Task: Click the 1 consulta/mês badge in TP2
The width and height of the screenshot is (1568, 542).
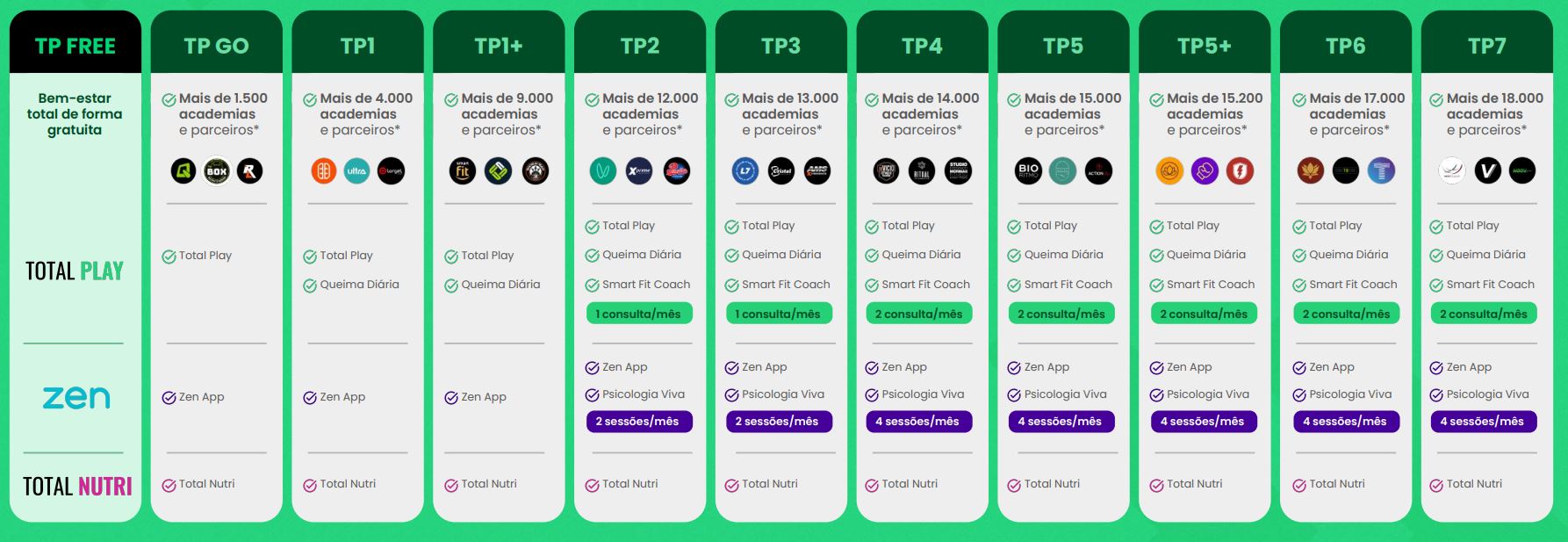Action: pyautogui.click(x=639, y=314)
